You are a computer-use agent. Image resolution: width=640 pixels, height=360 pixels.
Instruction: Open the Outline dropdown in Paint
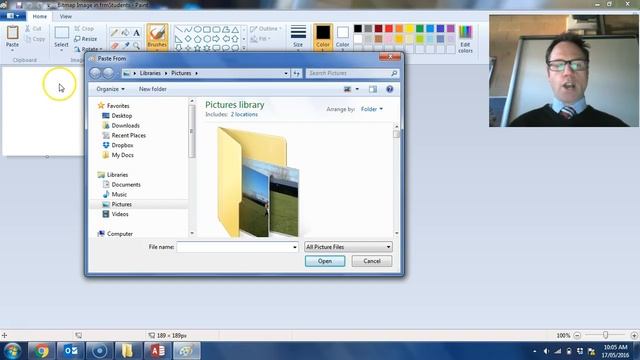(266, 29)
